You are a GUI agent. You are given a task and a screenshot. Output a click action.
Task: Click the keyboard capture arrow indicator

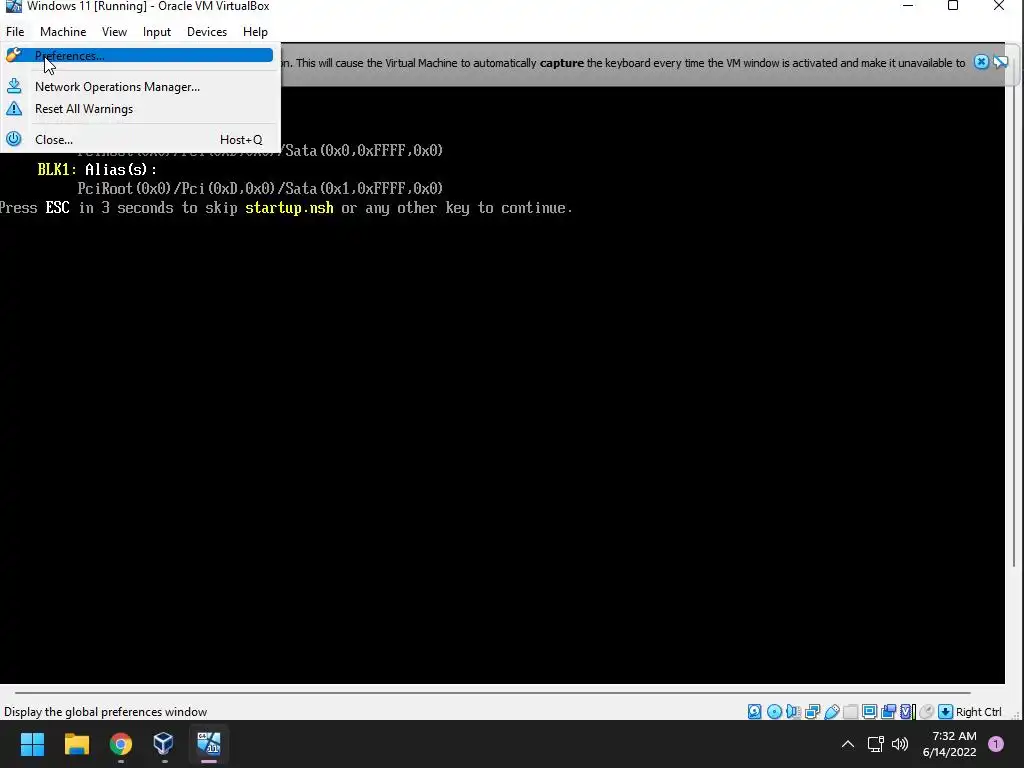[x=945, y=712]
